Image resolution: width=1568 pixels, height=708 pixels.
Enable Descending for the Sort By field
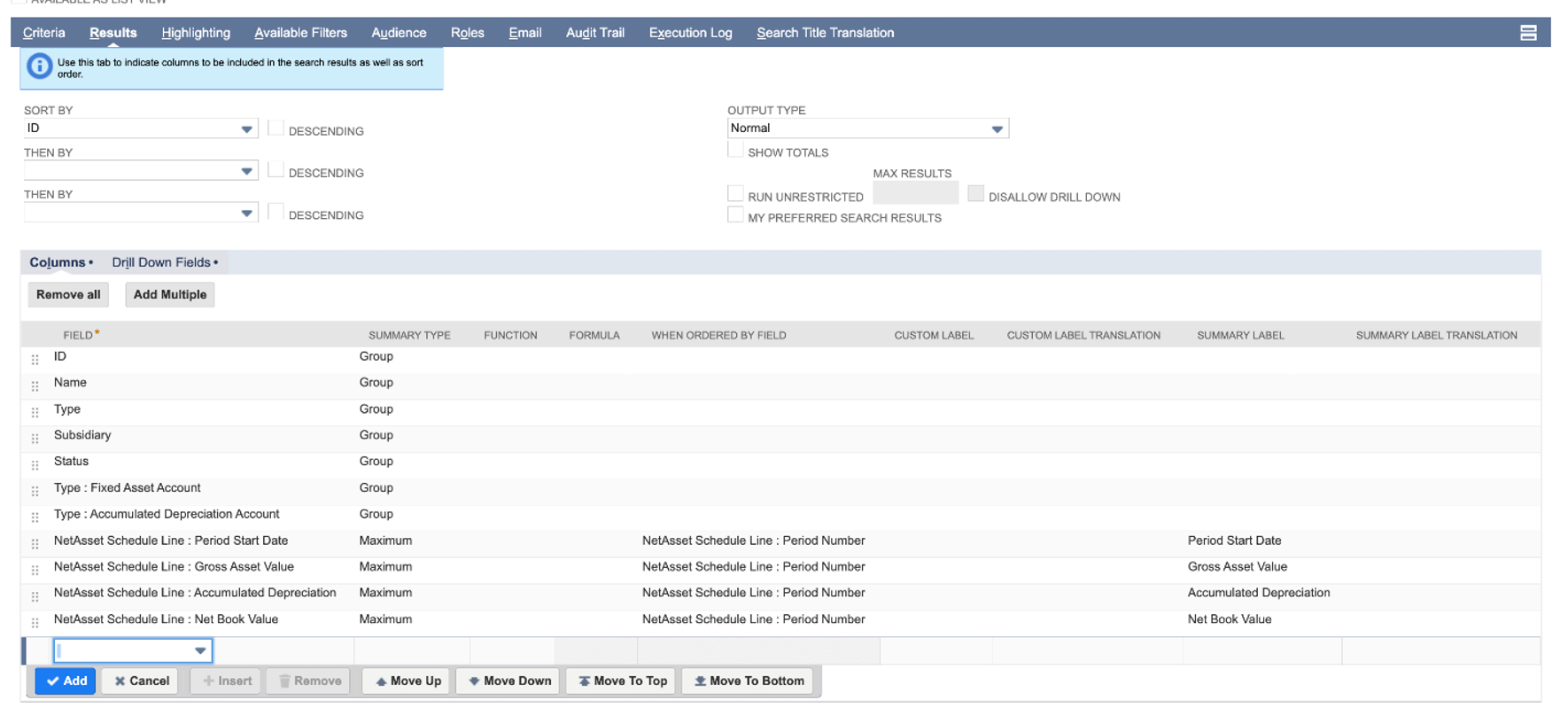pyautogui.click(x=276, y=128)
